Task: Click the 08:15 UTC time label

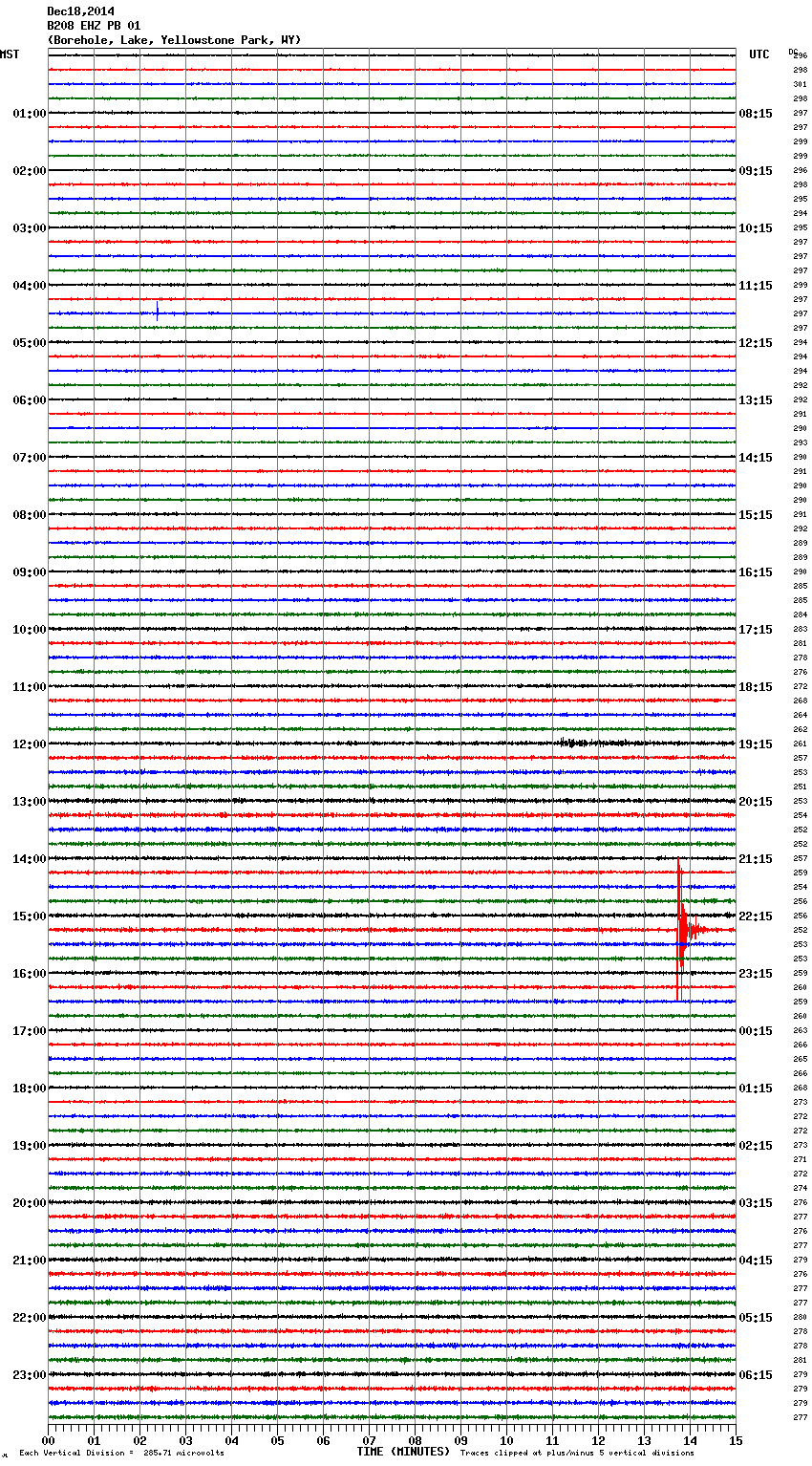Action: pos(756,114)
